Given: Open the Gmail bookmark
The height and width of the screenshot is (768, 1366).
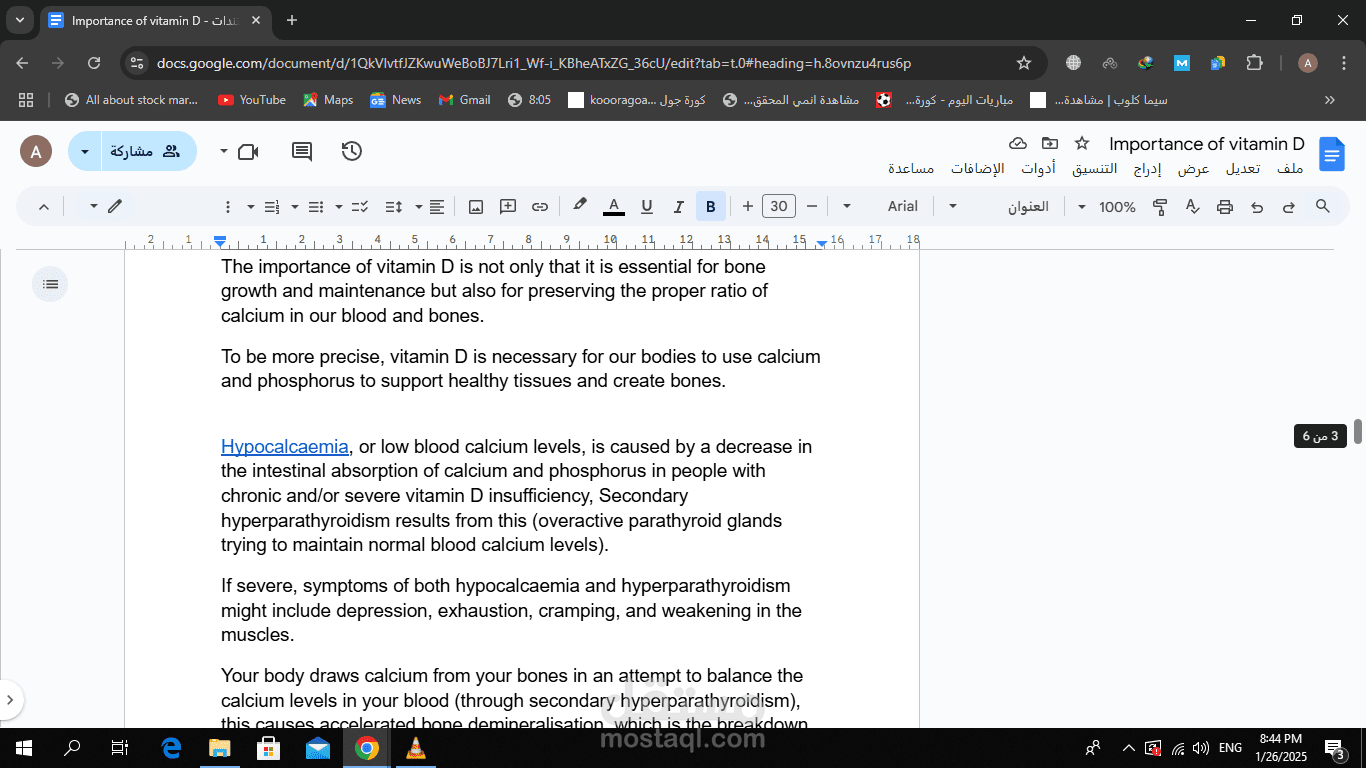Looking at the screenshot, I should point(464,100).
